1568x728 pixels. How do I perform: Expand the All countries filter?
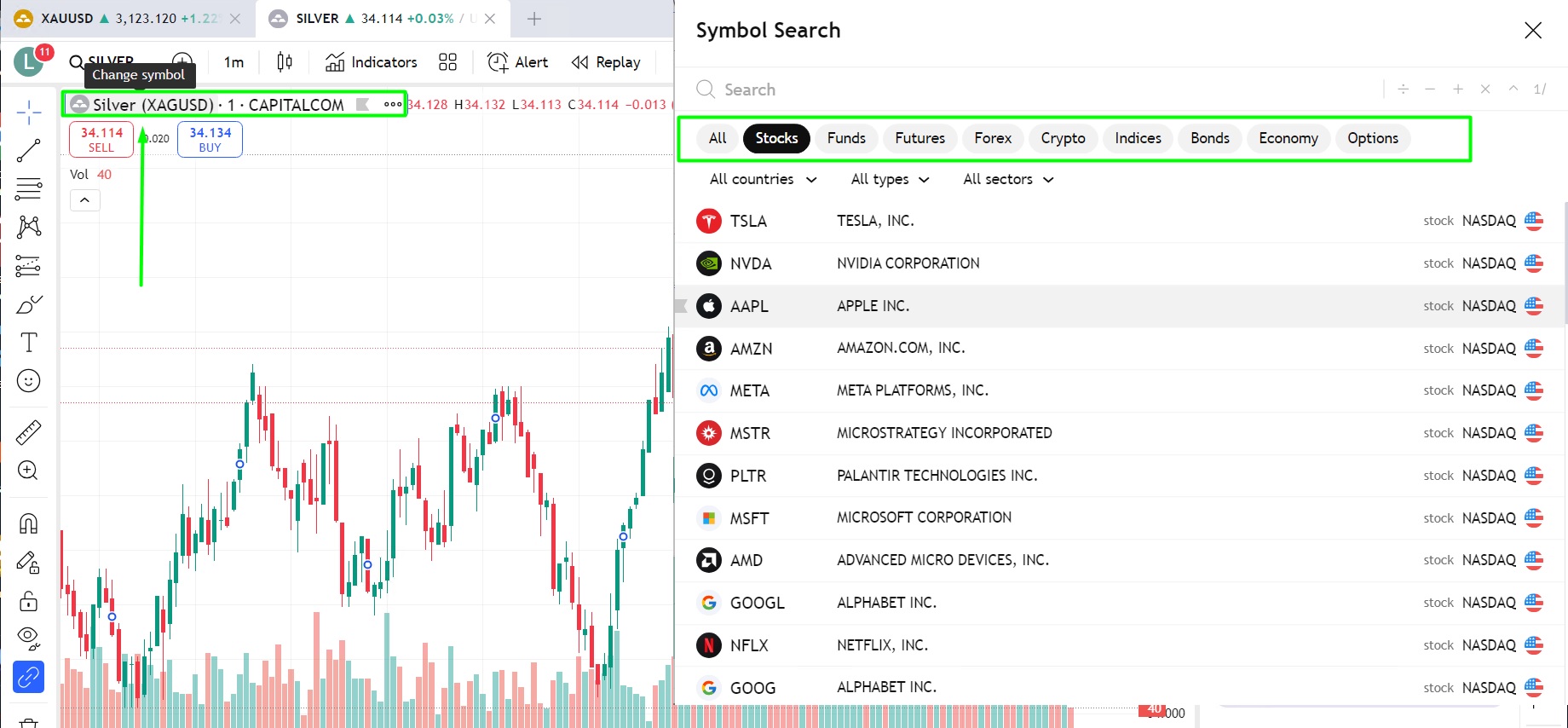tap(763, 179)
